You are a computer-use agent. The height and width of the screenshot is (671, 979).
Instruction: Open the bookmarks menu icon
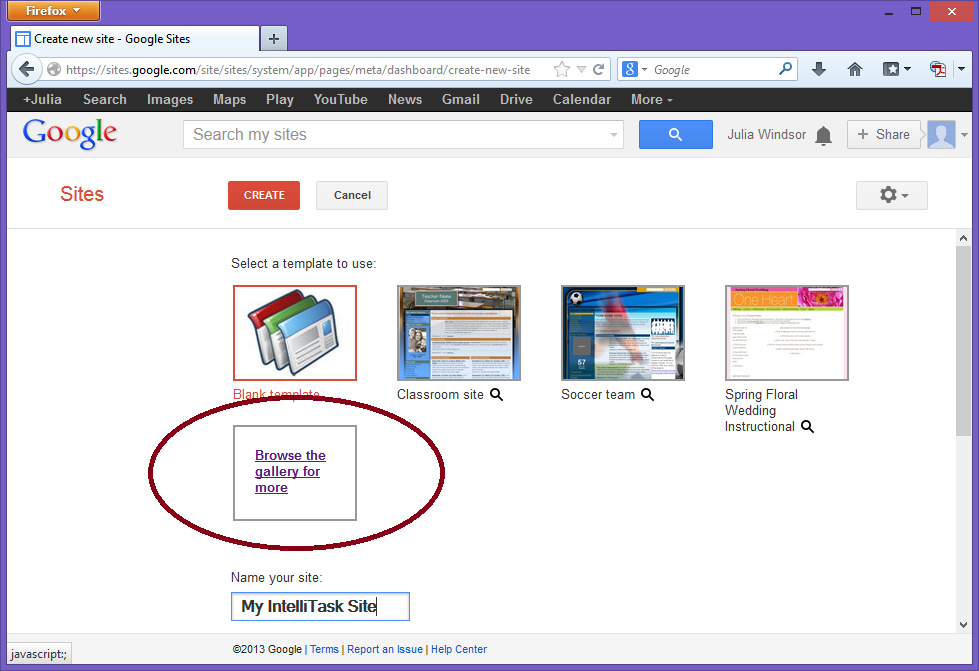891,69
